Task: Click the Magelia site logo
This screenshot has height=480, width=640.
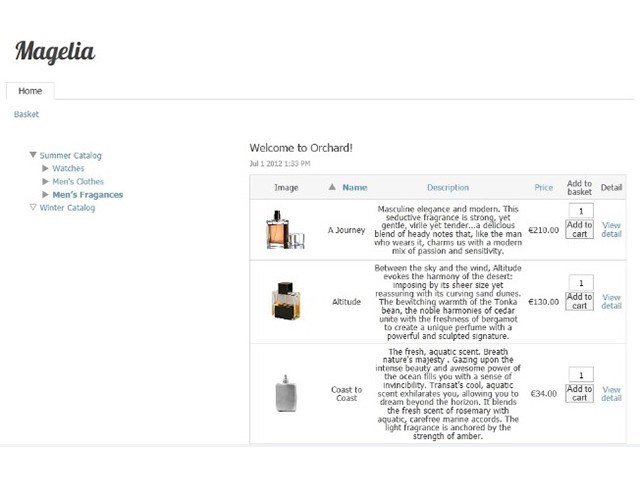Action: (x=55, y=50)
